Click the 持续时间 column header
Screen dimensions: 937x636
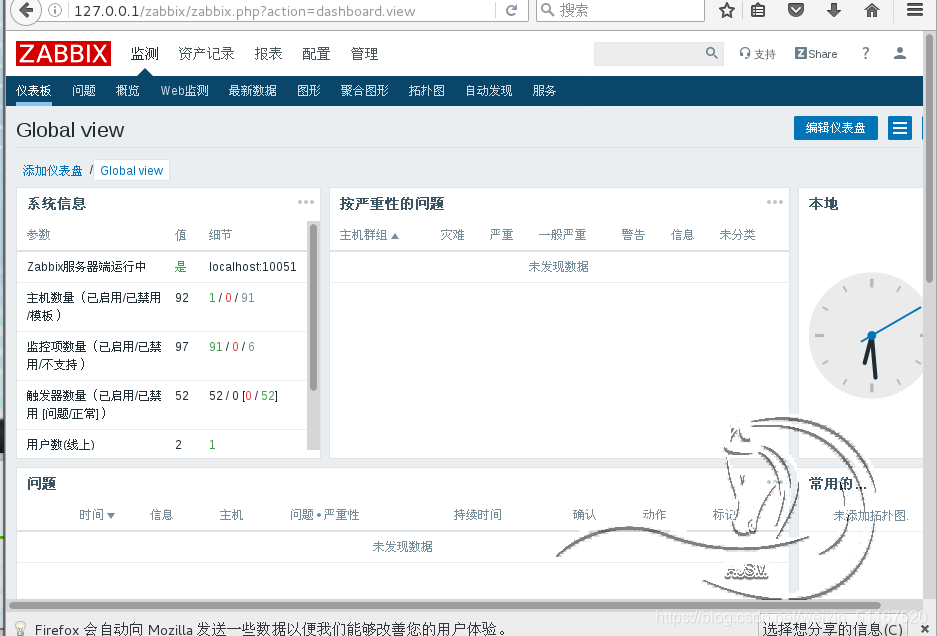[x=477, y=515]
